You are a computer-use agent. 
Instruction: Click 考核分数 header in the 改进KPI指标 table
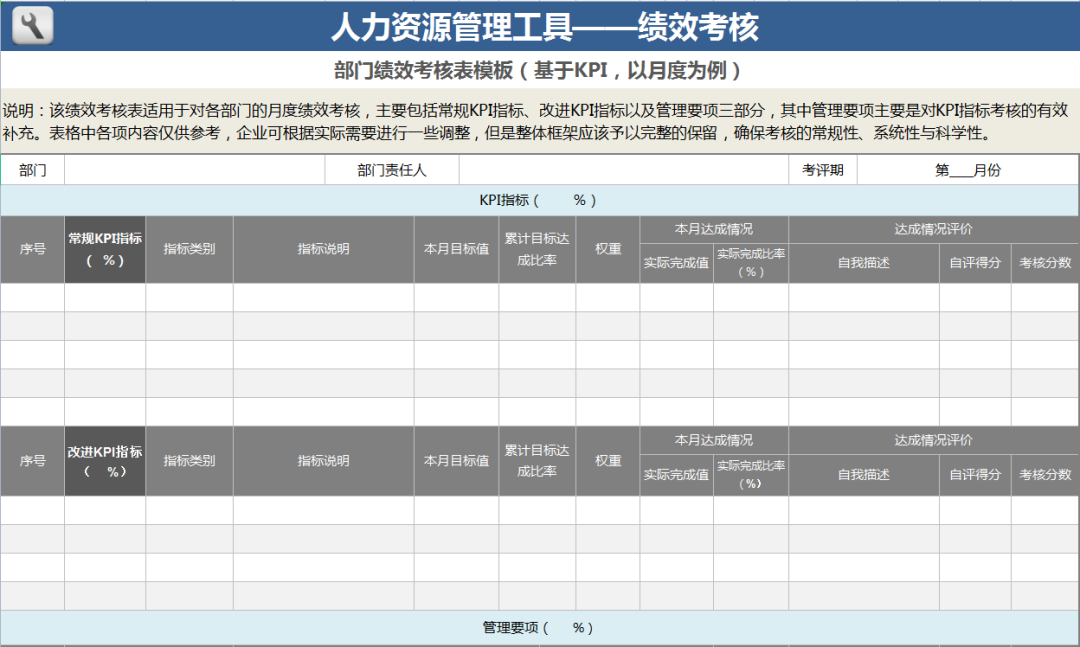[1046, 475]
